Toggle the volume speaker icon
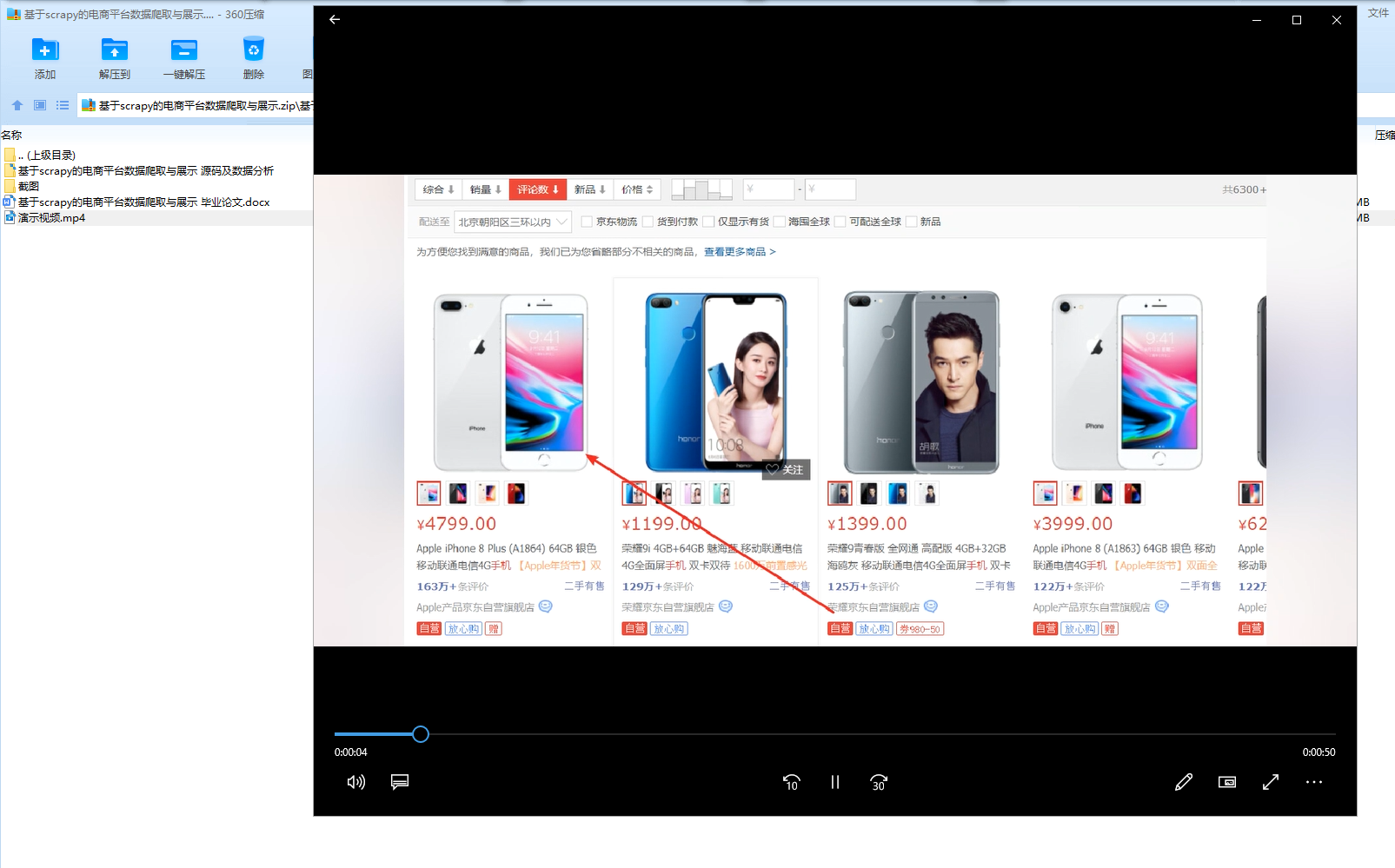1395x868 pixels. (356, 782)
